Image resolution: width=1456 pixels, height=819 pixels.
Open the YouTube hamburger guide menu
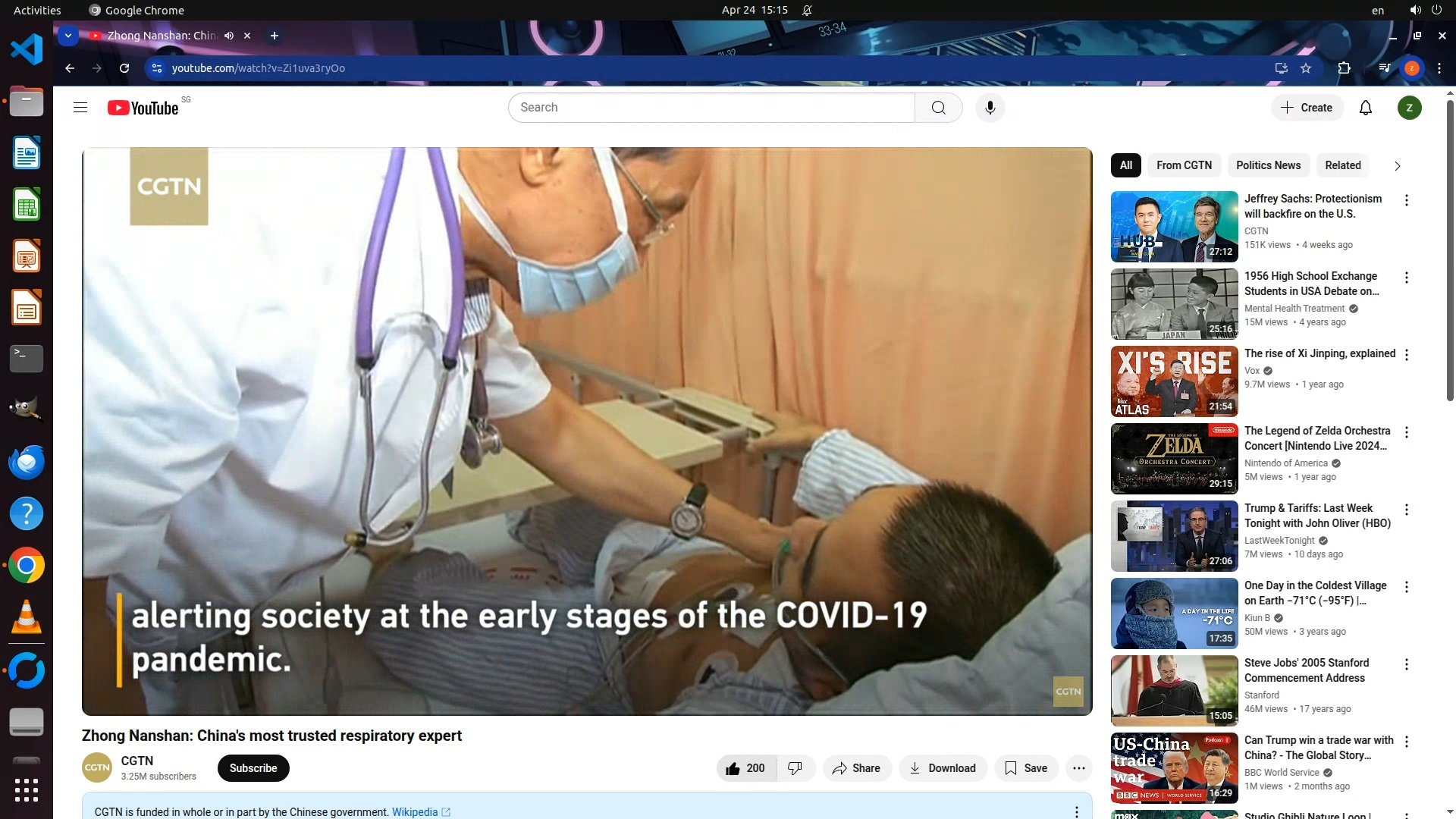80,108
